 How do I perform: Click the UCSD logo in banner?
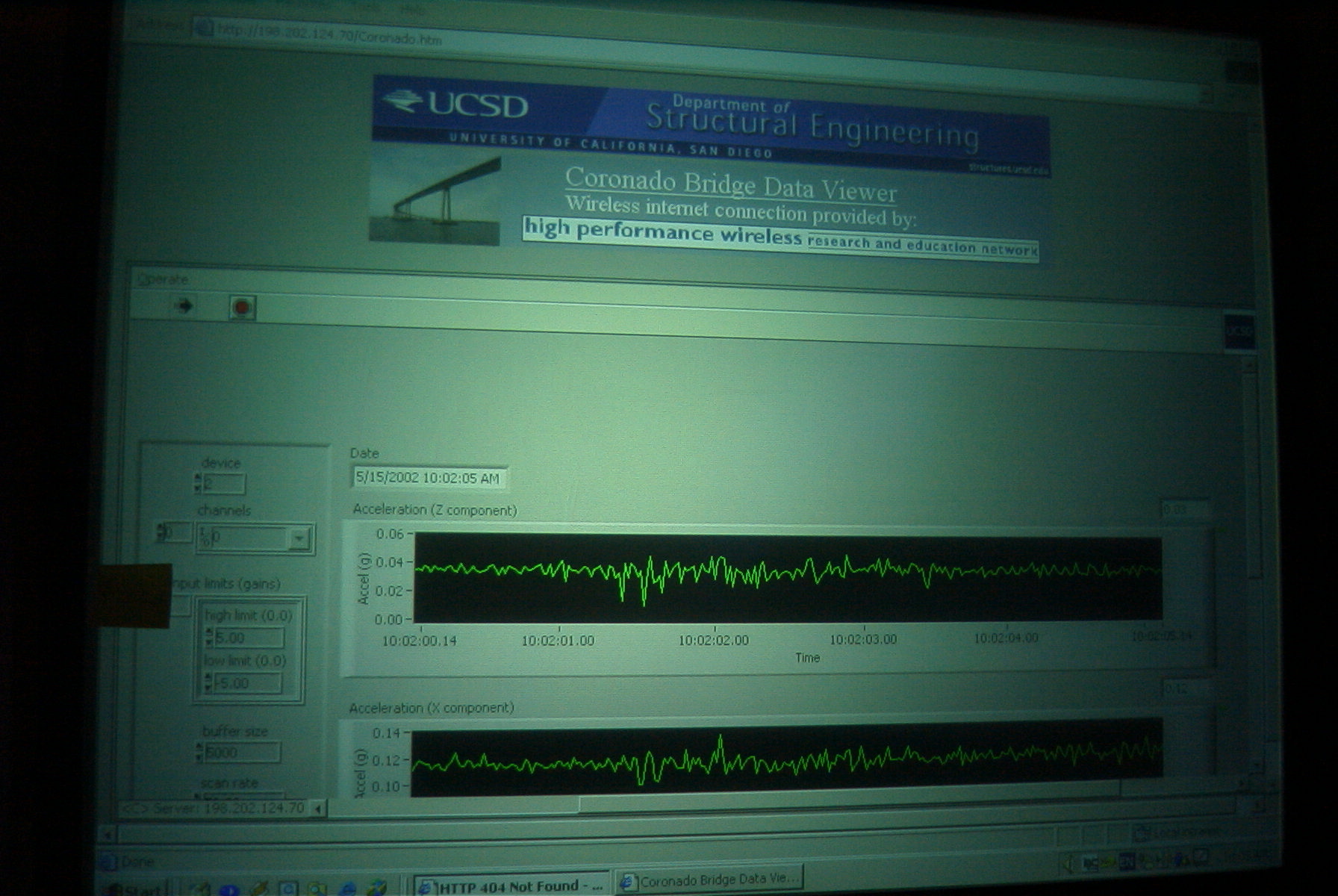click(x=455, y=103)
